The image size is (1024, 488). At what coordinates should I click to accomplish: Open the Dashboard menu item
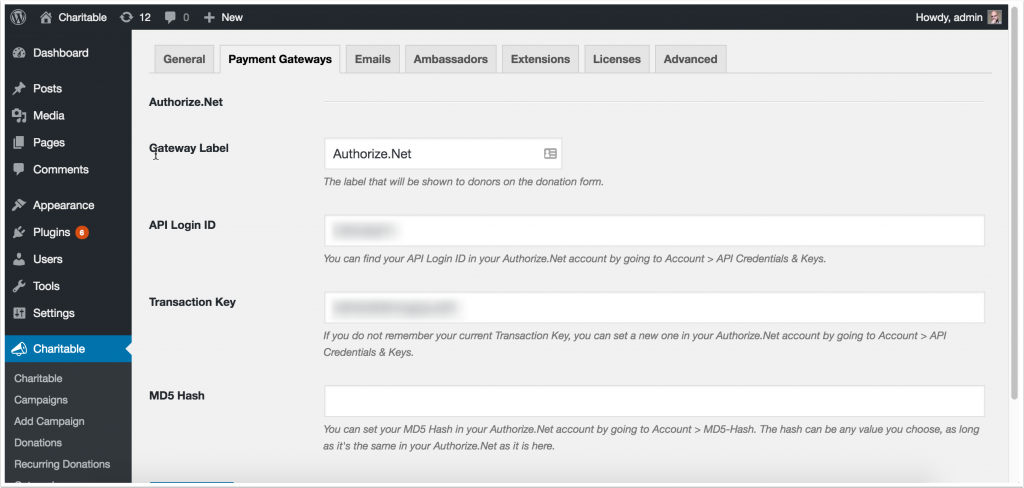(68, 53)
